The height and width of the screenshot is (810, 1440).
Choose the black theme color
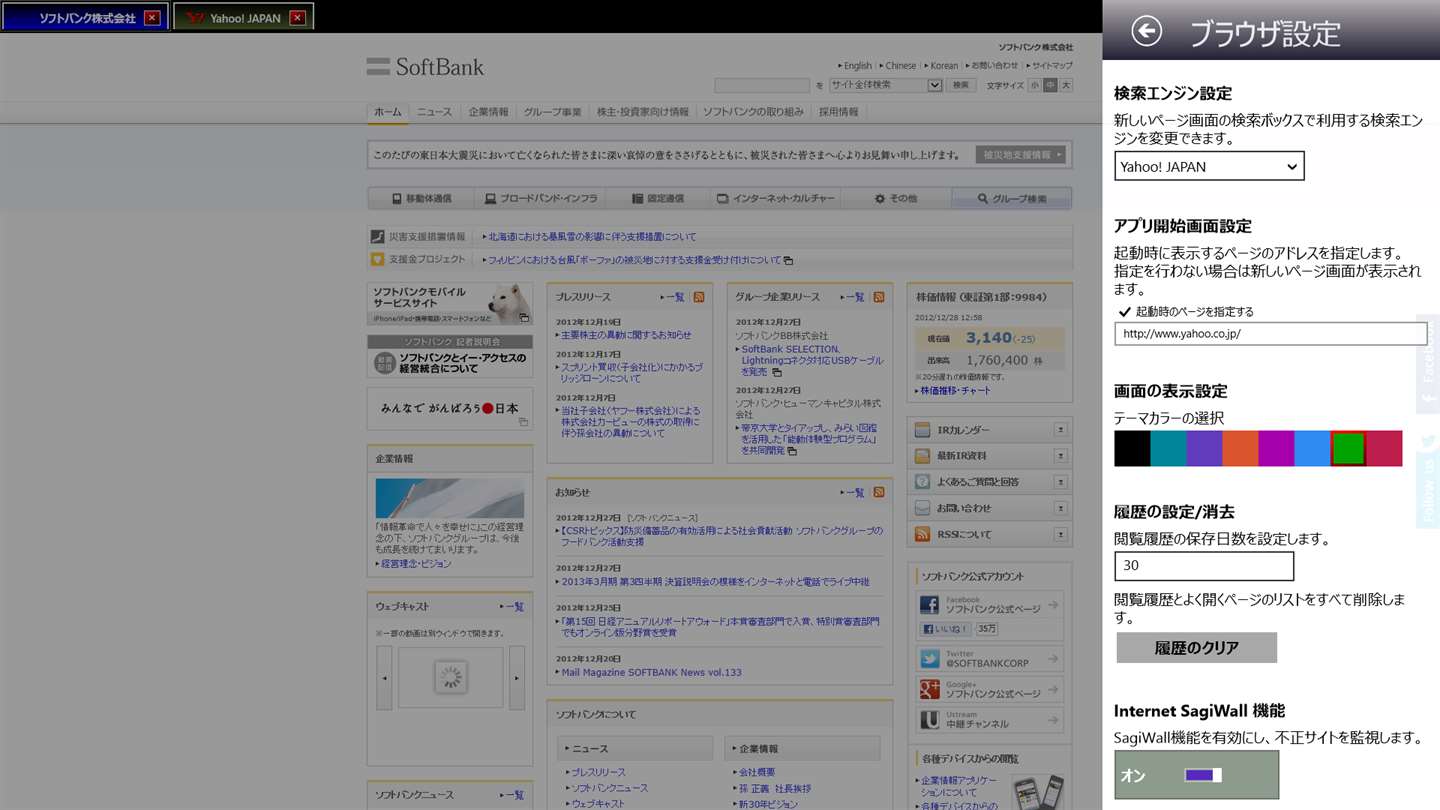1132,448
